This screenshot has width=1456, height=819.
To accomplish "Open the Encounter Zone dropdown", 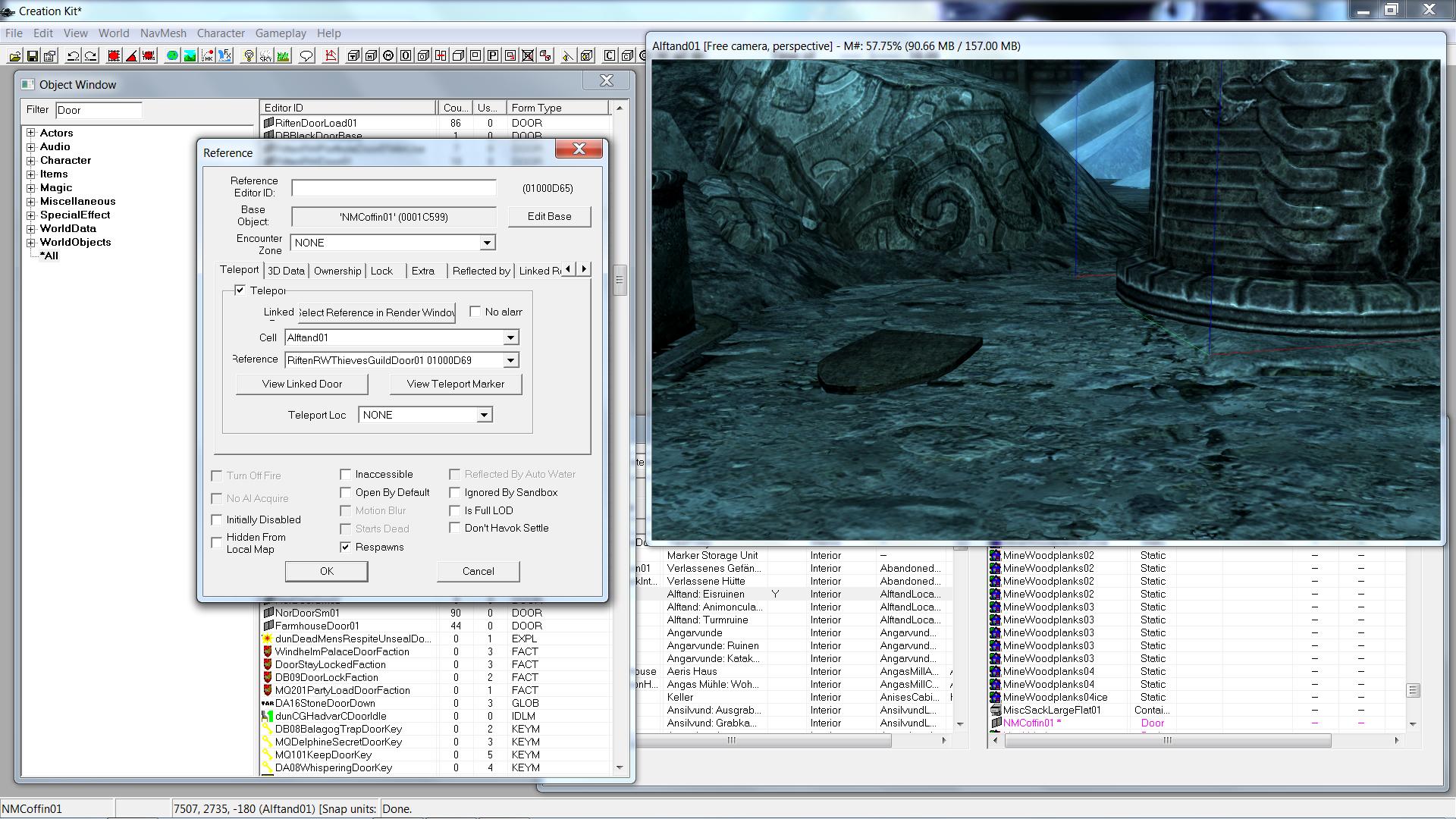I will (x=487, y=243).
